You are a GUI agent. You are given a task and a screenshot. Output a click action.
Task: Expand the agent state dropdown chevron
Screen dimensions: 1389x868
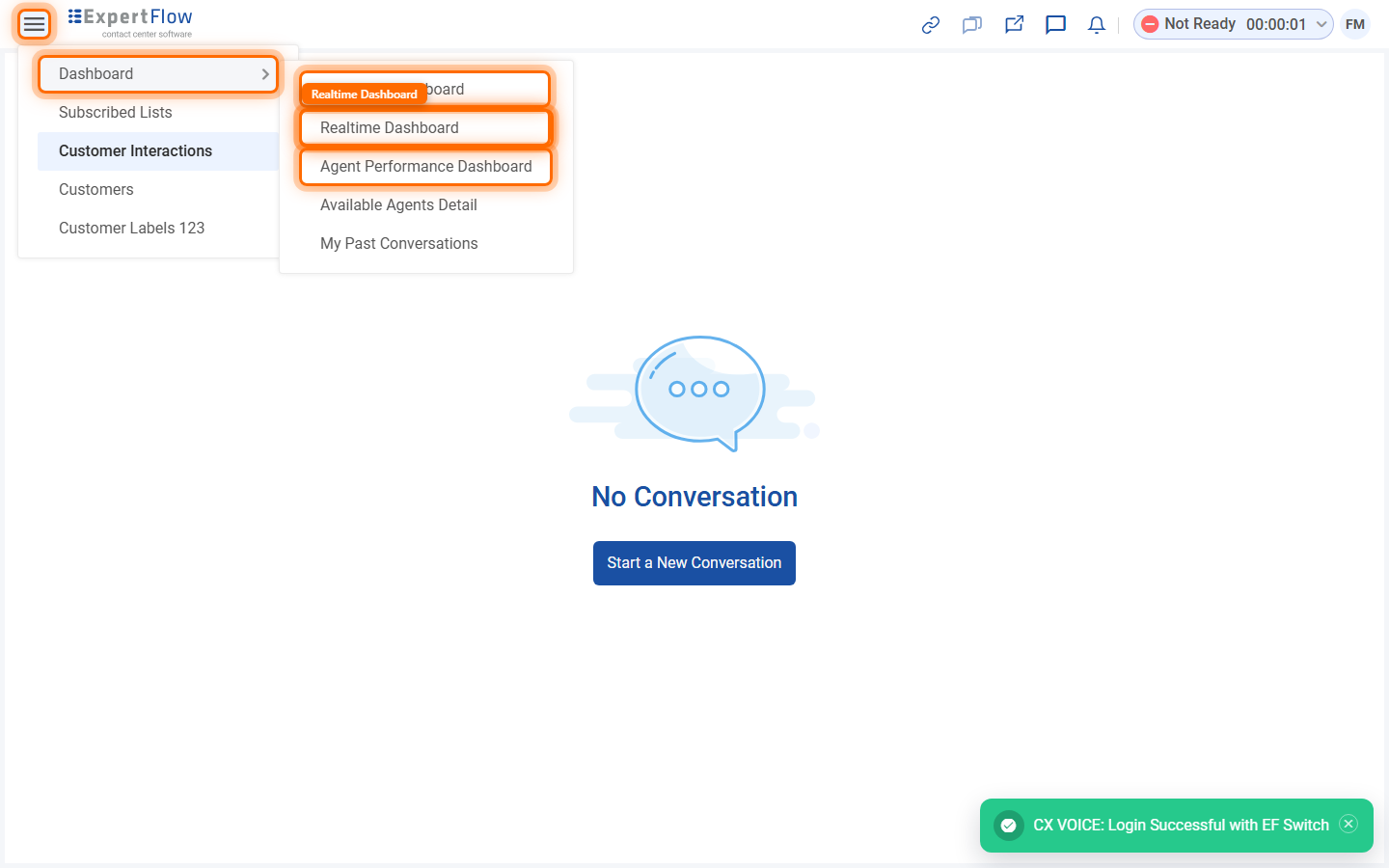(1321, 24)
